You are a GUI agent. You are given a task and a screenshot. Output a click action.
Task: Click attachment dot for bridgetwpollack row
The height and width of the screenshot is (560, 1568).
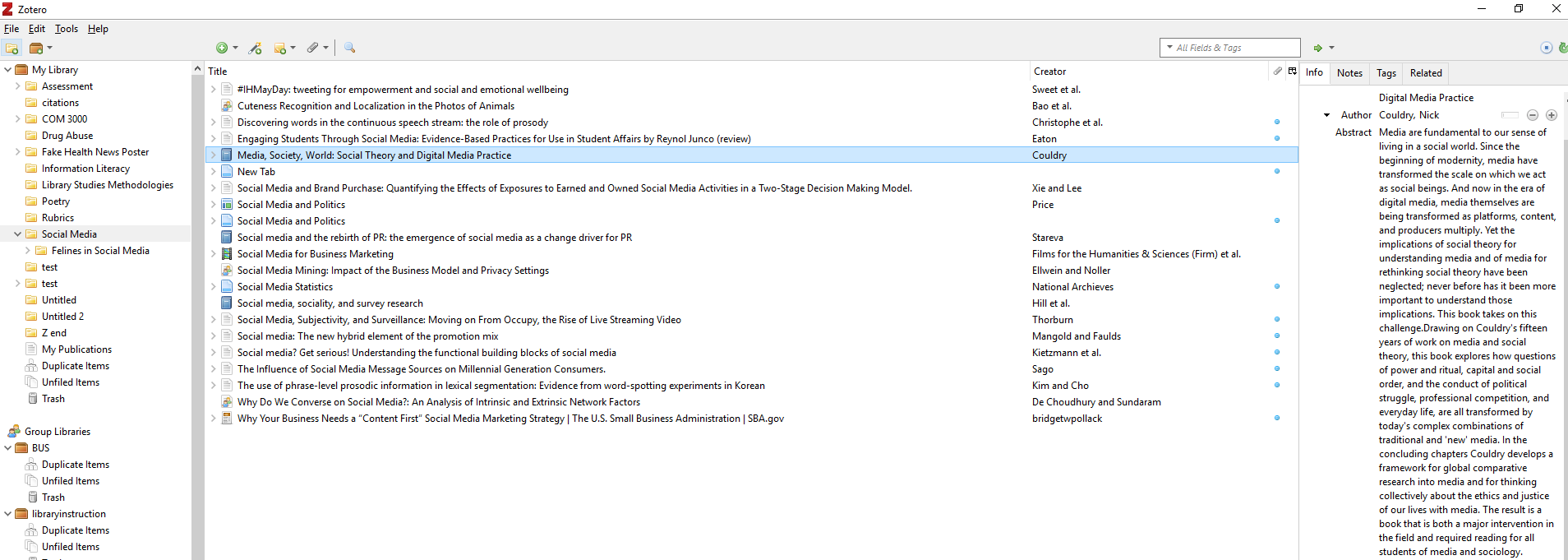point(1277,418)
